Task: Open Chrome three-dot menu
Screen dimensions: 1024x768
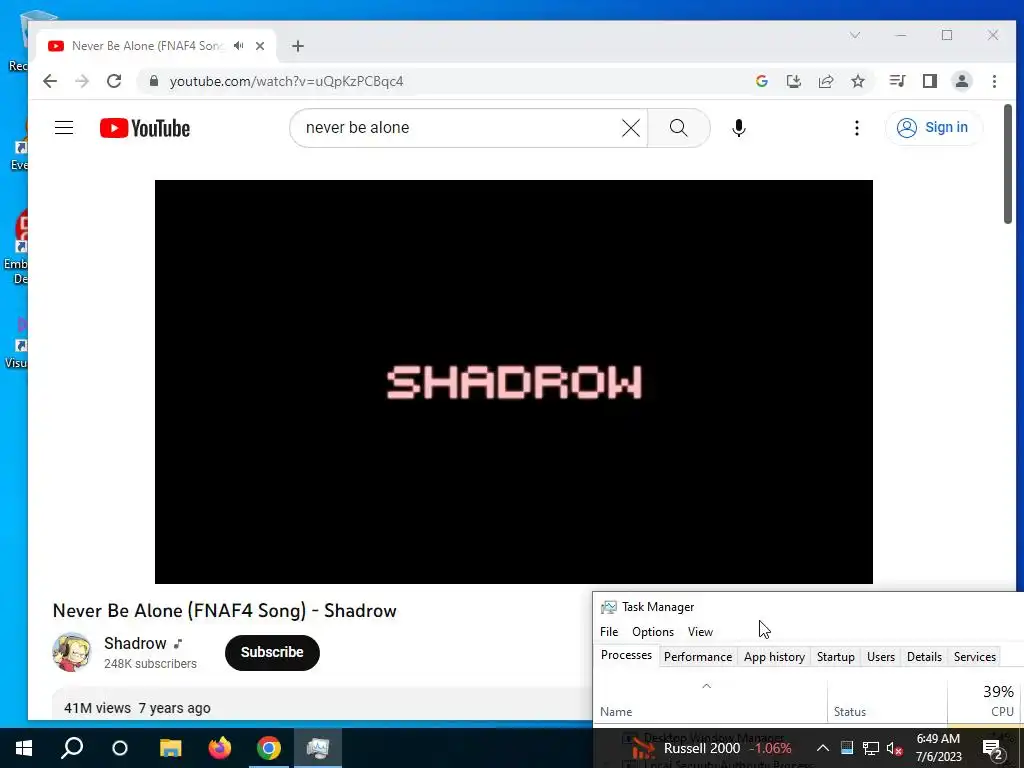Action: point(995,81)
